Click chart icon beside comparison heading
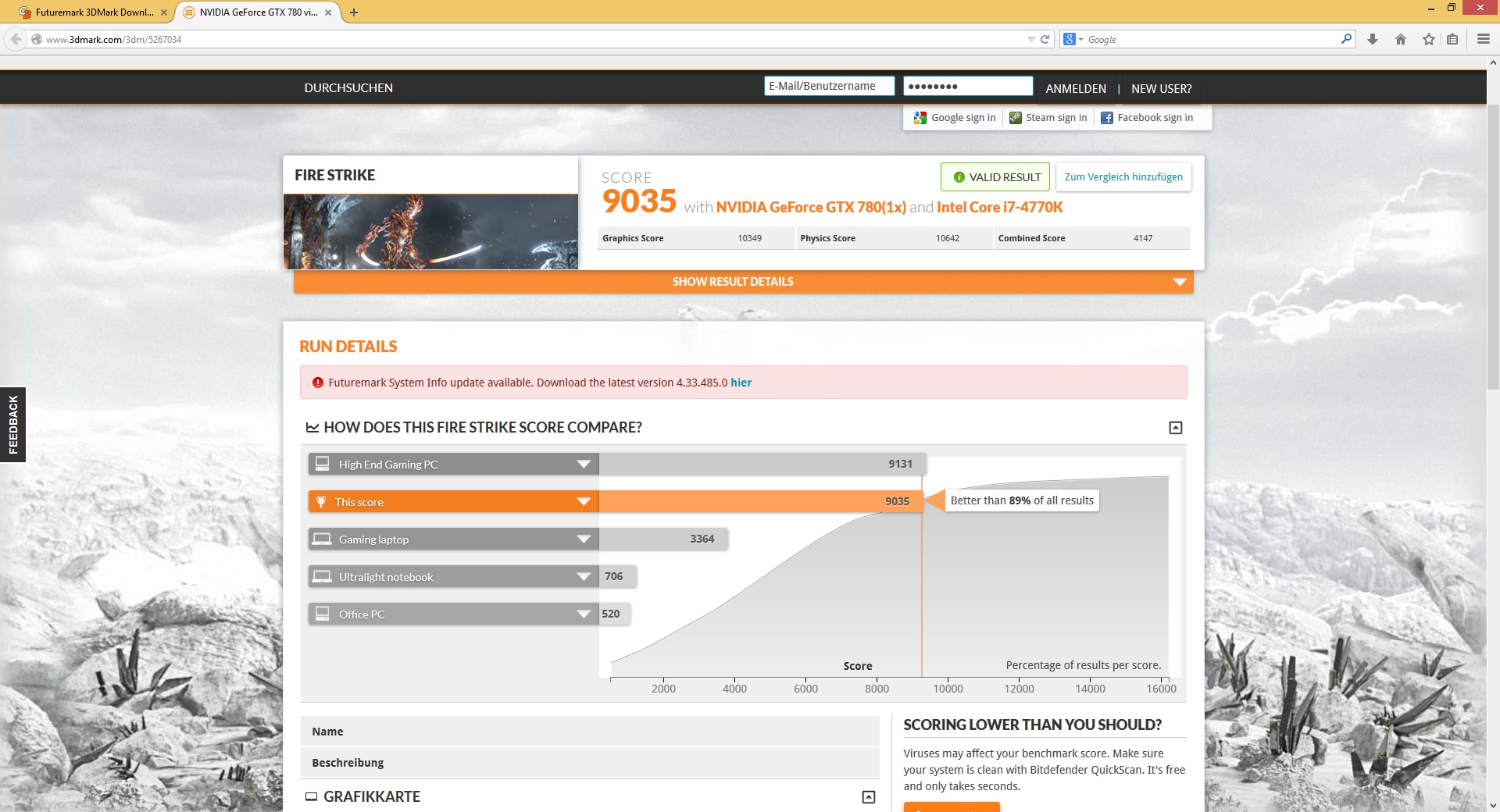 312,428
